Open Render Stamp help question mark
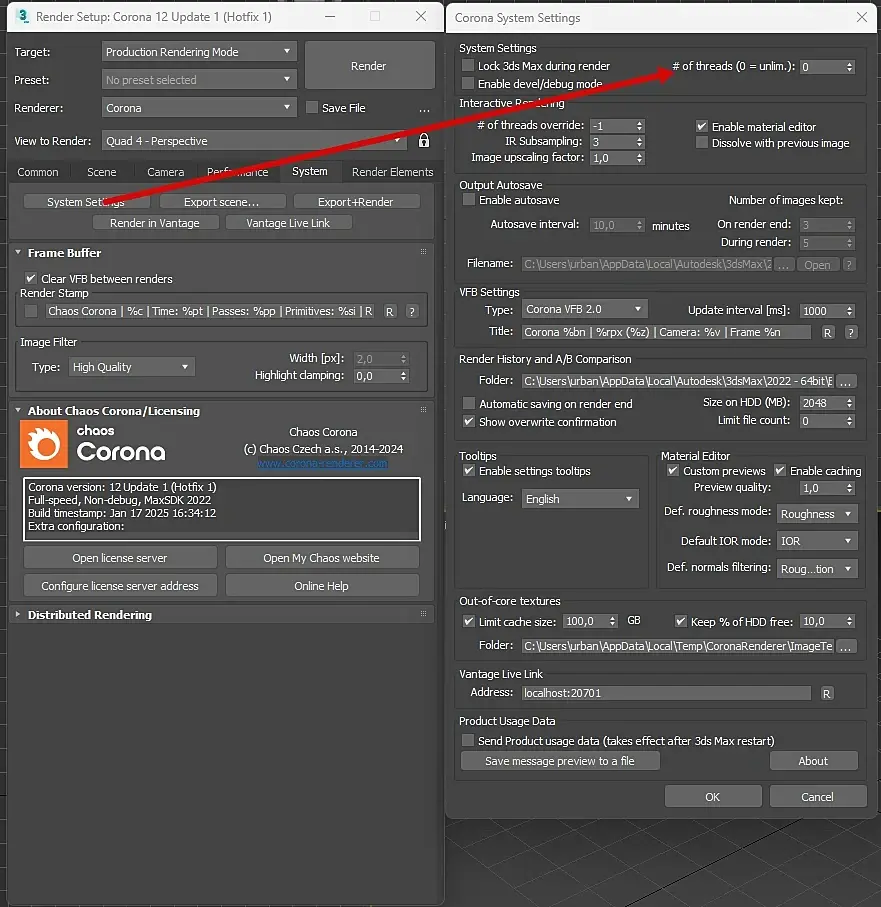 [x=412, y=312]
